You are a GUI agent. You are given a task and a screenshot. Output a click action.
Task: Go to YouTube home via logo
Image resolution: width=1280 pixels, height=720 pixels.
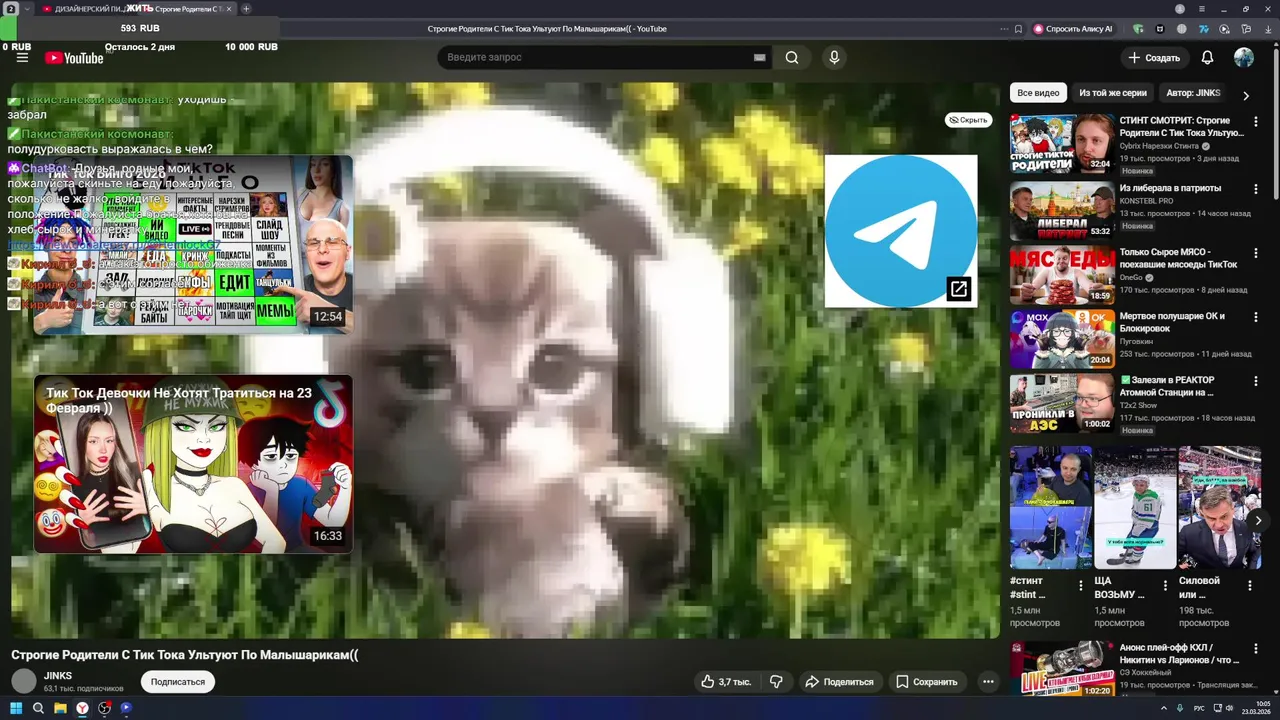tap(74, 58)
